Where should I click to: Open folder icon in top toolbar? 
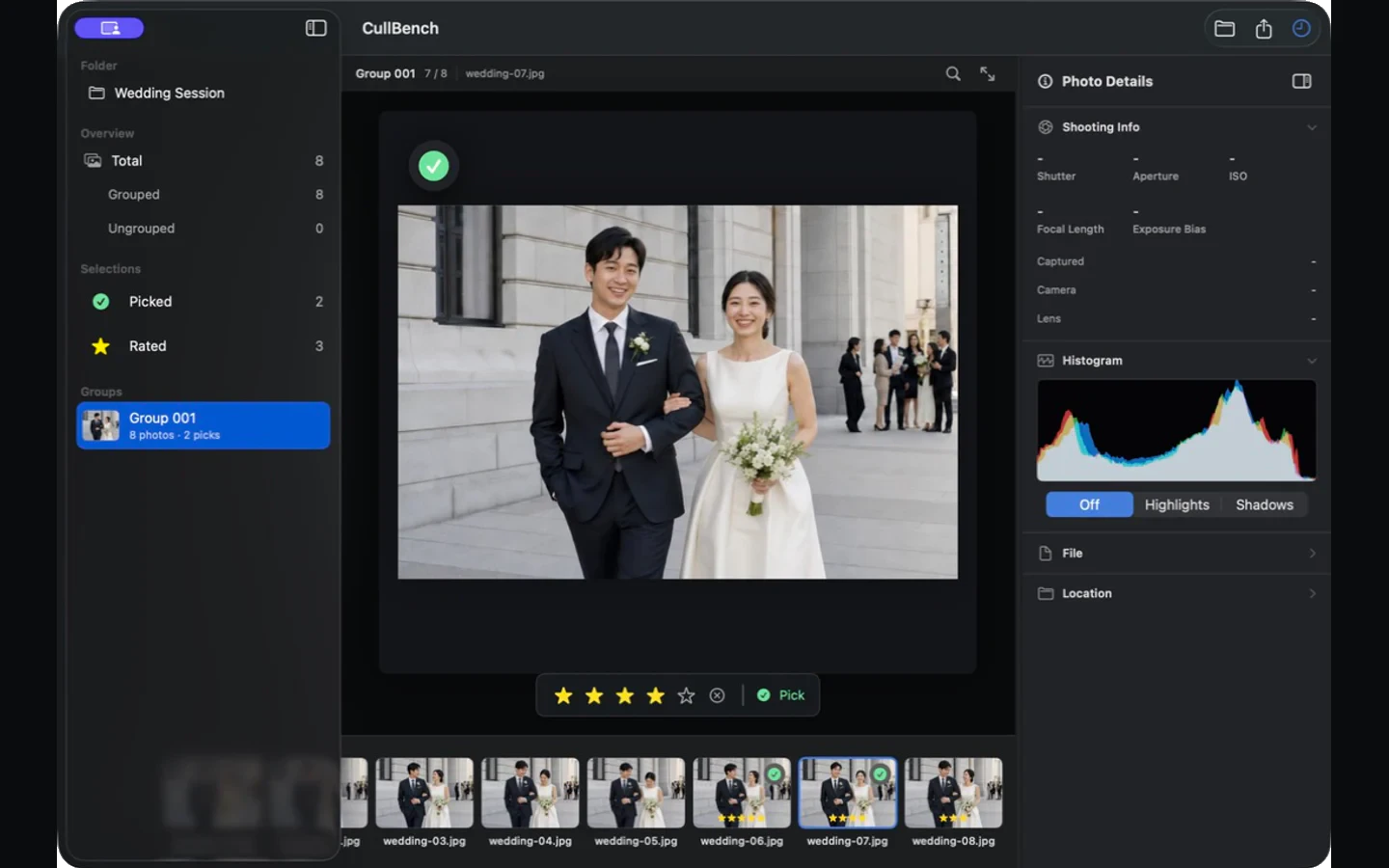click(x=1224, y=29)
